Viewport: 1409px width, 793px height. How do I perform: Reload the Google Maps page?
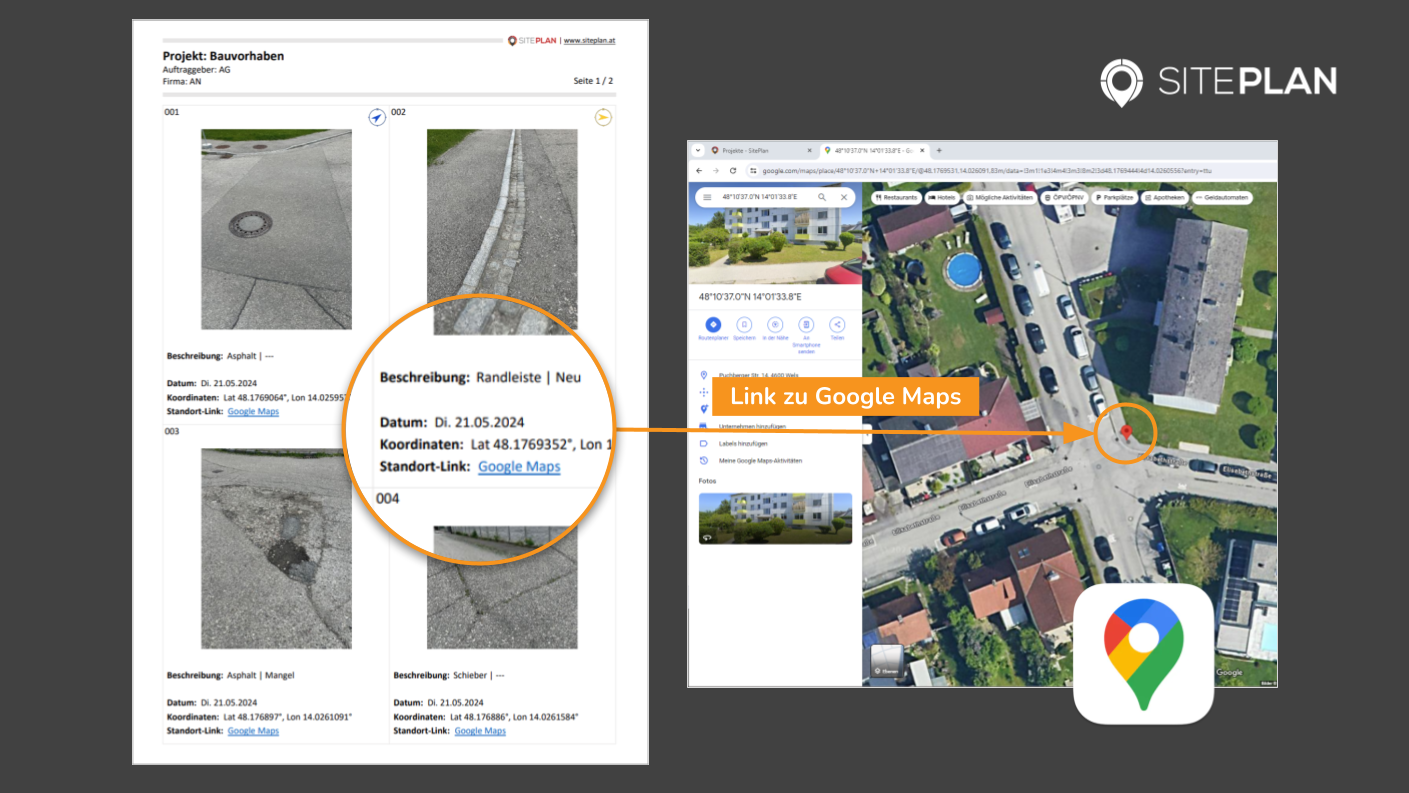click(733, 170)
